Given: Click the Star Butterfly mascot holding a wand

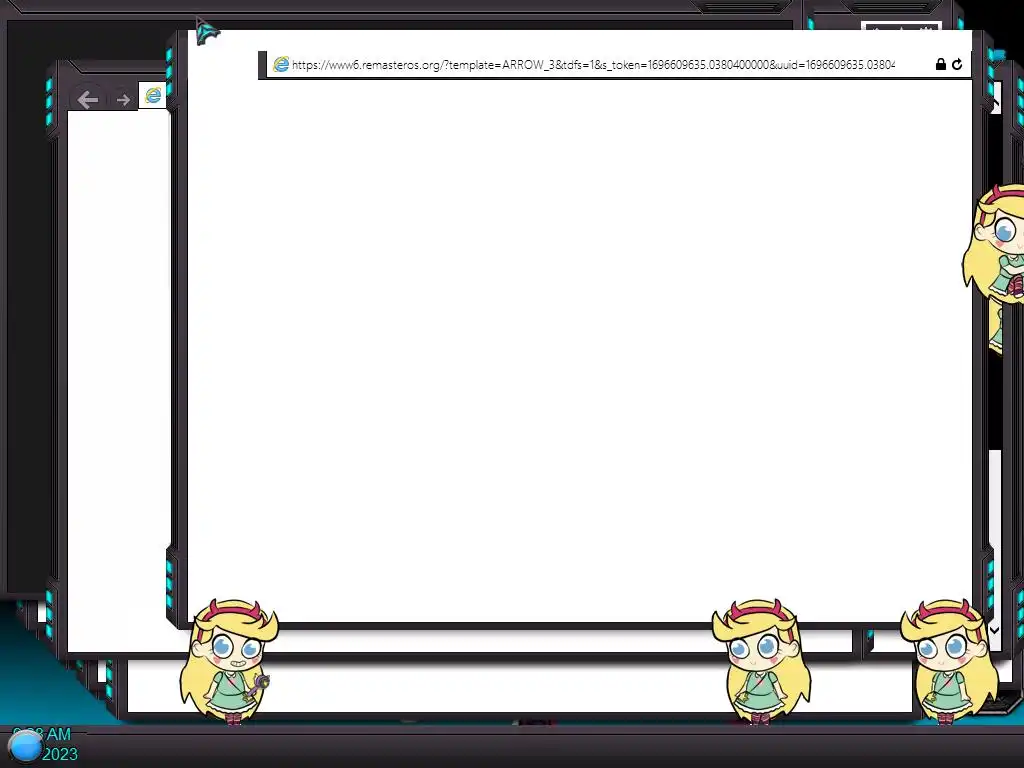Looking at the screenshot, I should tap(230, 662).
